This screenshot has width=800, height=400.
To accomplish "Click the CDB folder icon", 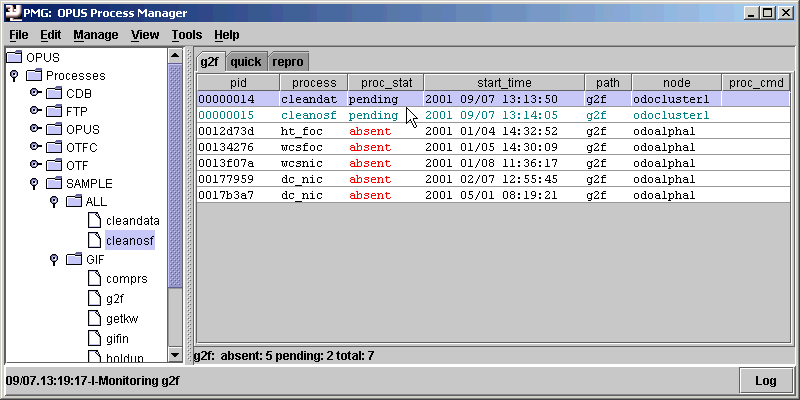I will 55,93.
